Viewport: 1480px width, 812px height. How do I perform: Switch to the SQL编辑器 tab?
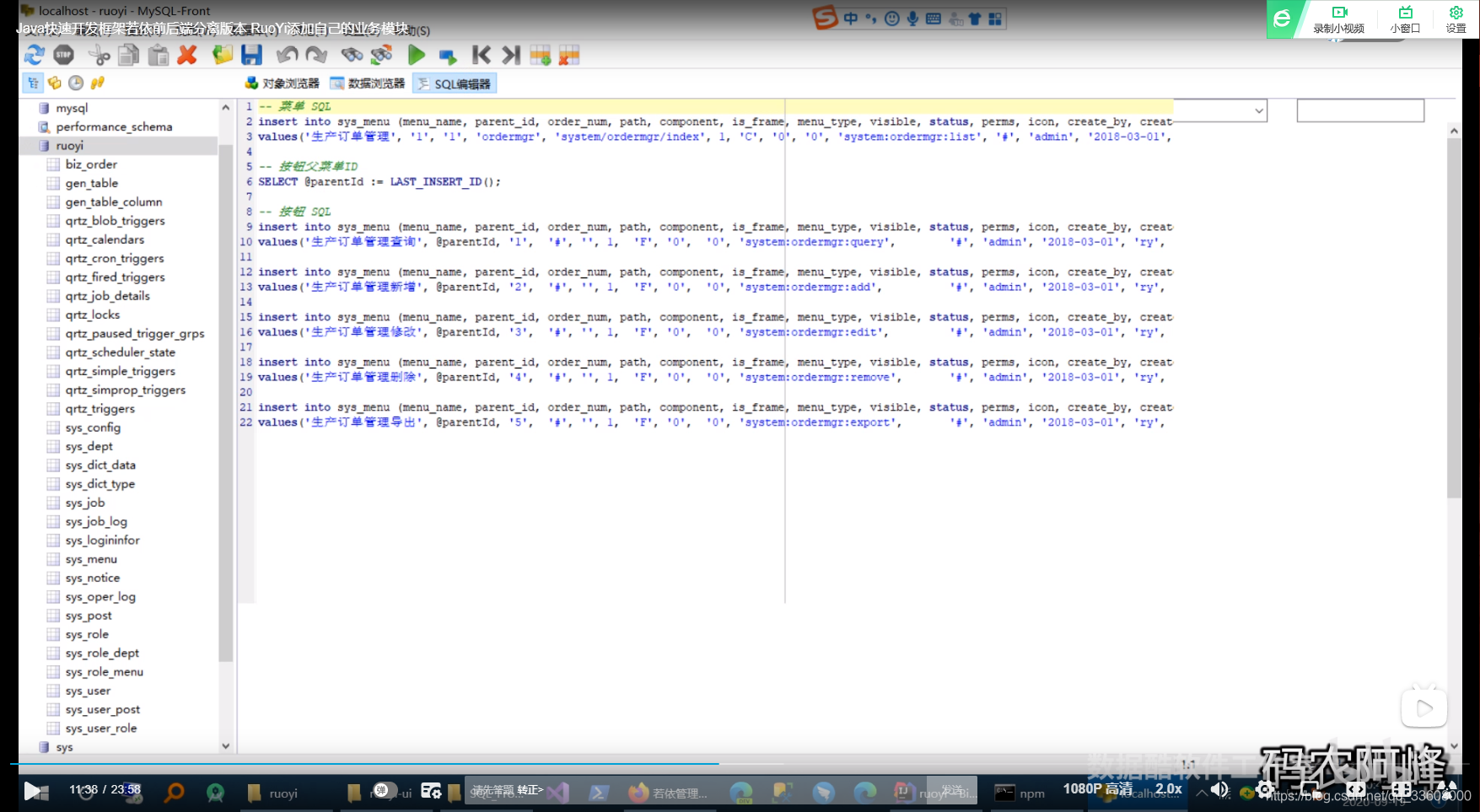[454, 83]
